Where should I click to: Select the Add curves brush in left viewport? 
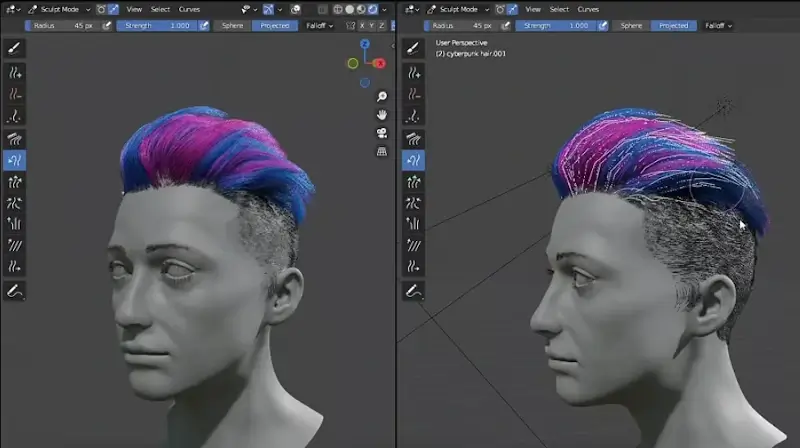click(x=15, y=73)
